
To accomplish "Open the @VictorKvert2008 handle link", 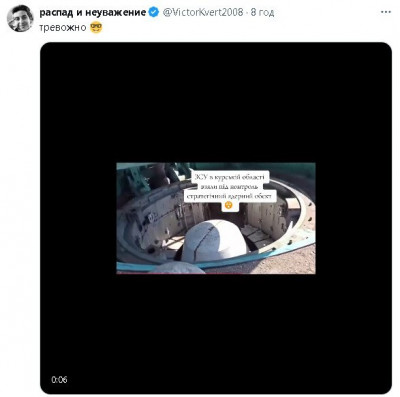I will coord(203,13).
